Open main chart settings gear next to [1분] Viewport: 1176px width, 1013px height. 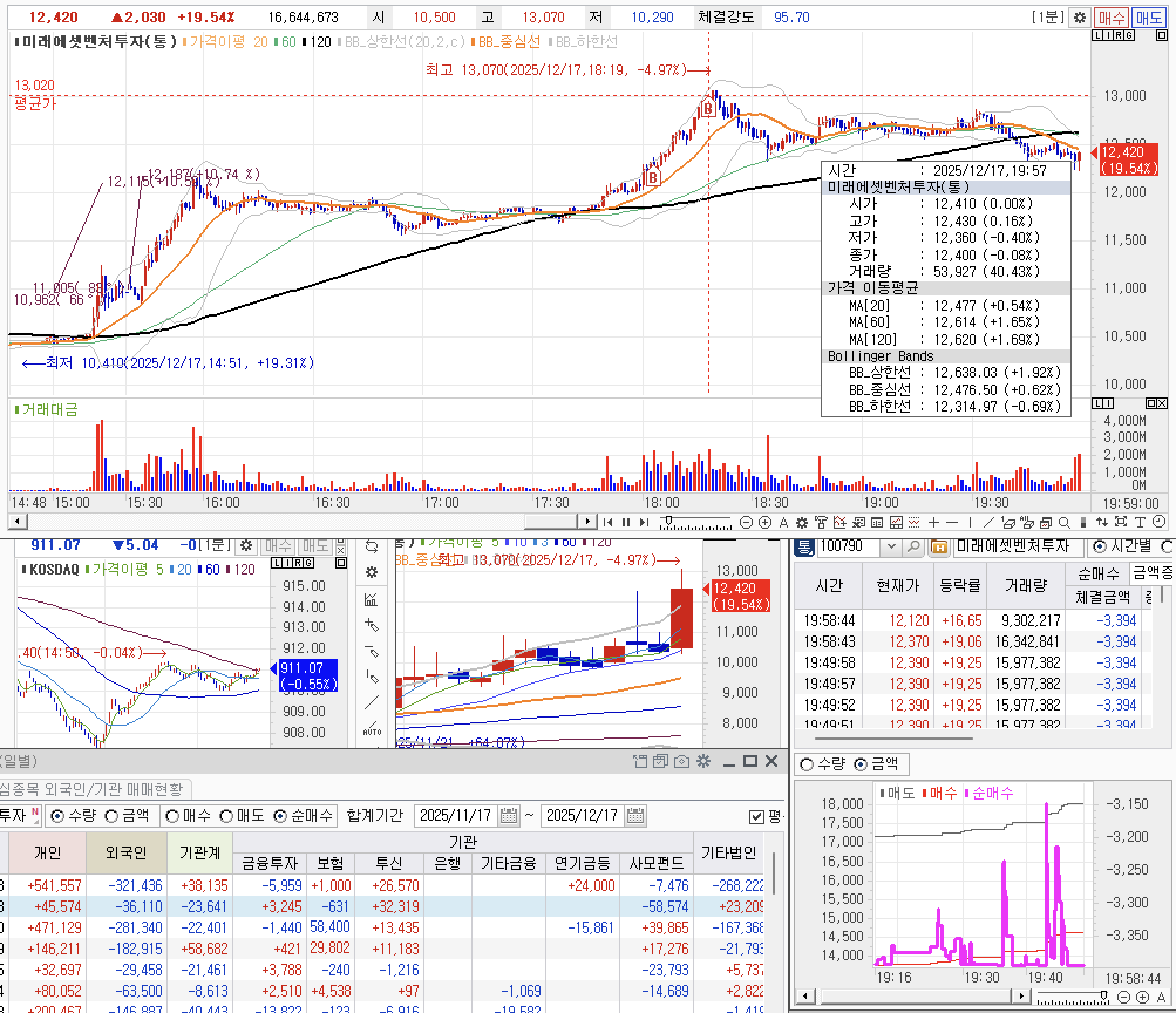pyautogui.click(x=1079, y=18)
